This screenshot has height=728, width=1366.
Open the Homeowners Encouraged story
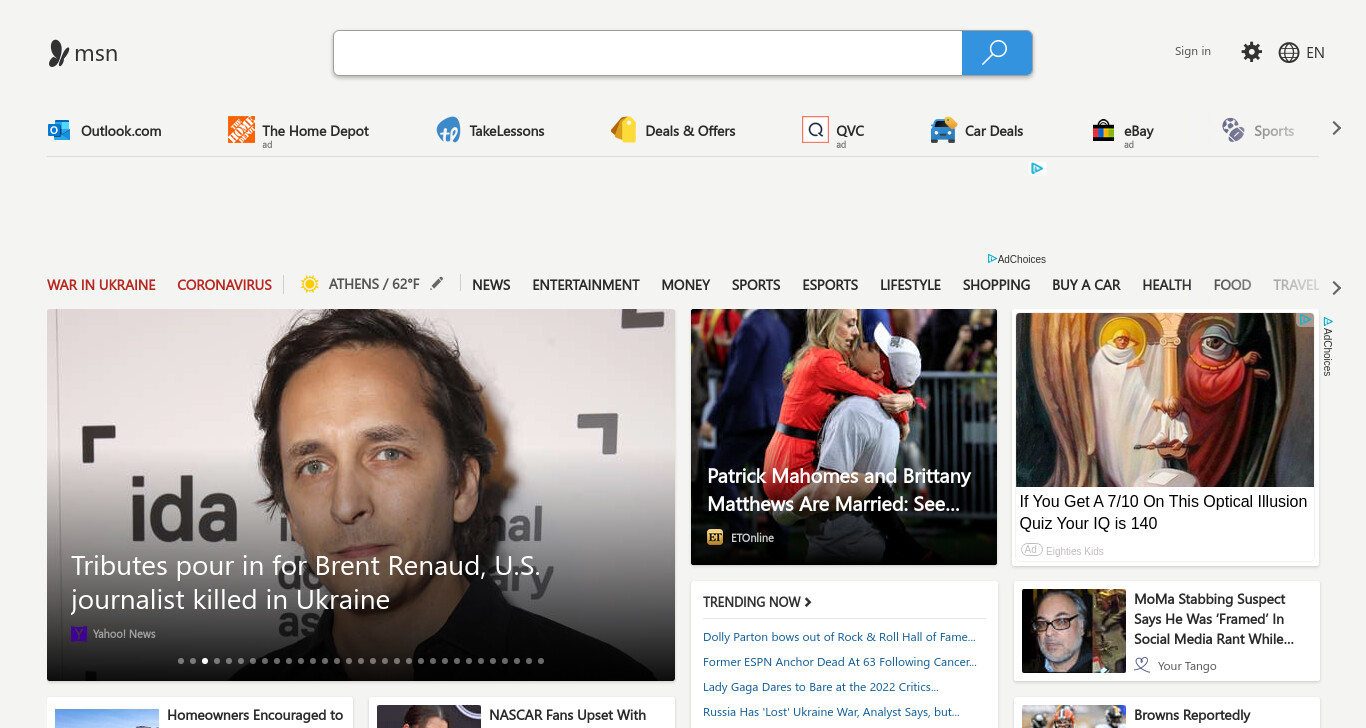pos(255,715)
